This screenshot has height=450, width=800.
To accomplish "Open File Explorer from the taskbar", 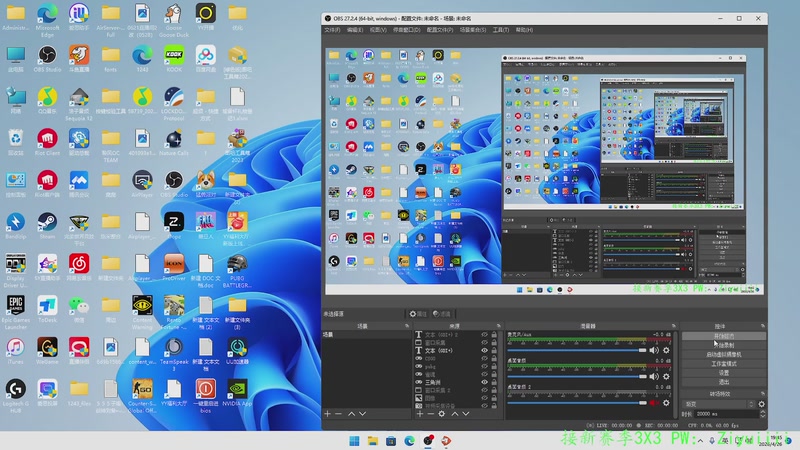I will pyautogui.click(x=372, y=441).
